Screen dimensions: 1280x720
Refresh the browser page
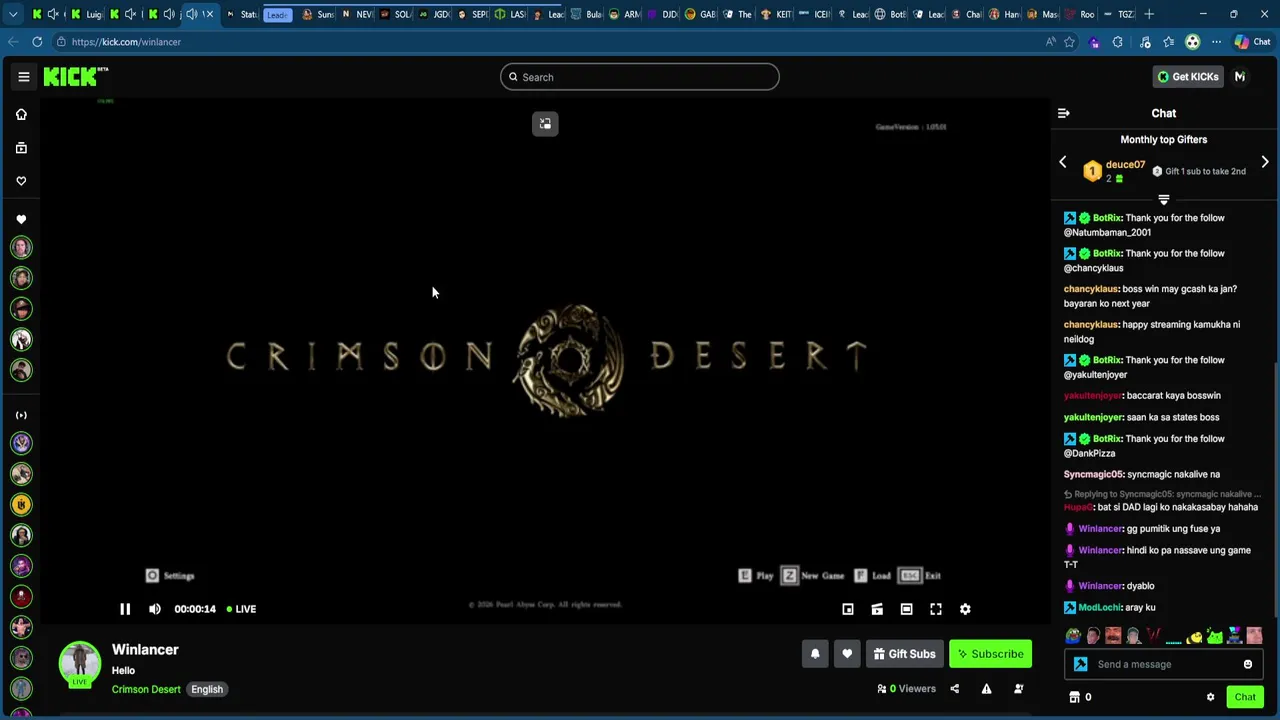coord(37,42)
